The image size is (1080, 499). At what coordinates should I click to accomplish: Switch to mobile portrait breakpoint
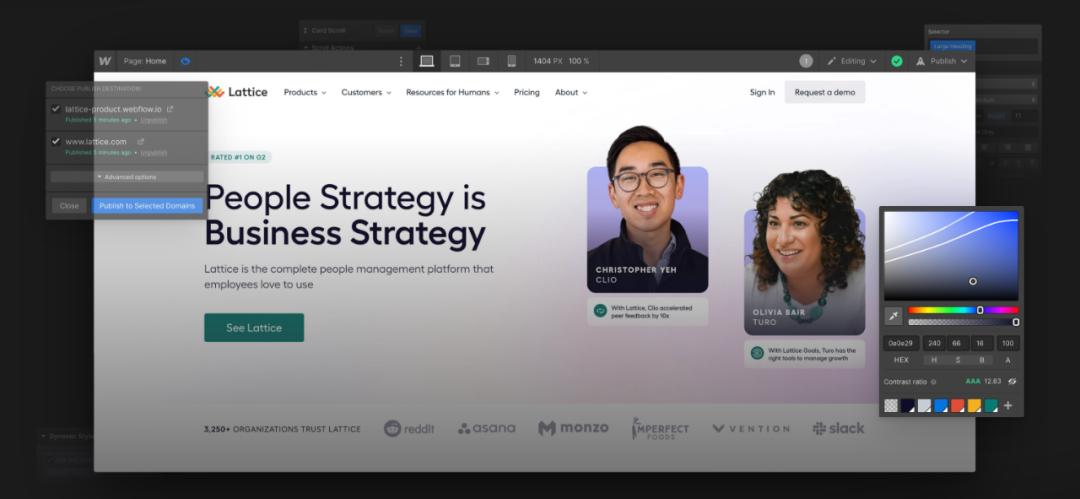tap(511, 61)
